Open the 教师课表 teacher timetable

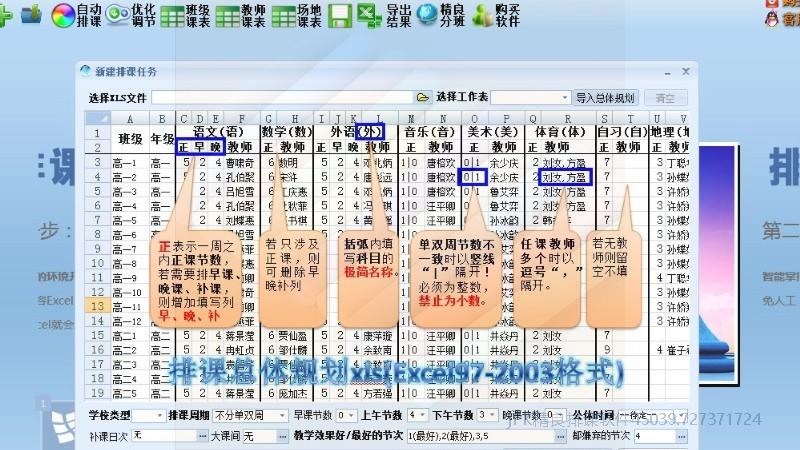coord(241,15)
